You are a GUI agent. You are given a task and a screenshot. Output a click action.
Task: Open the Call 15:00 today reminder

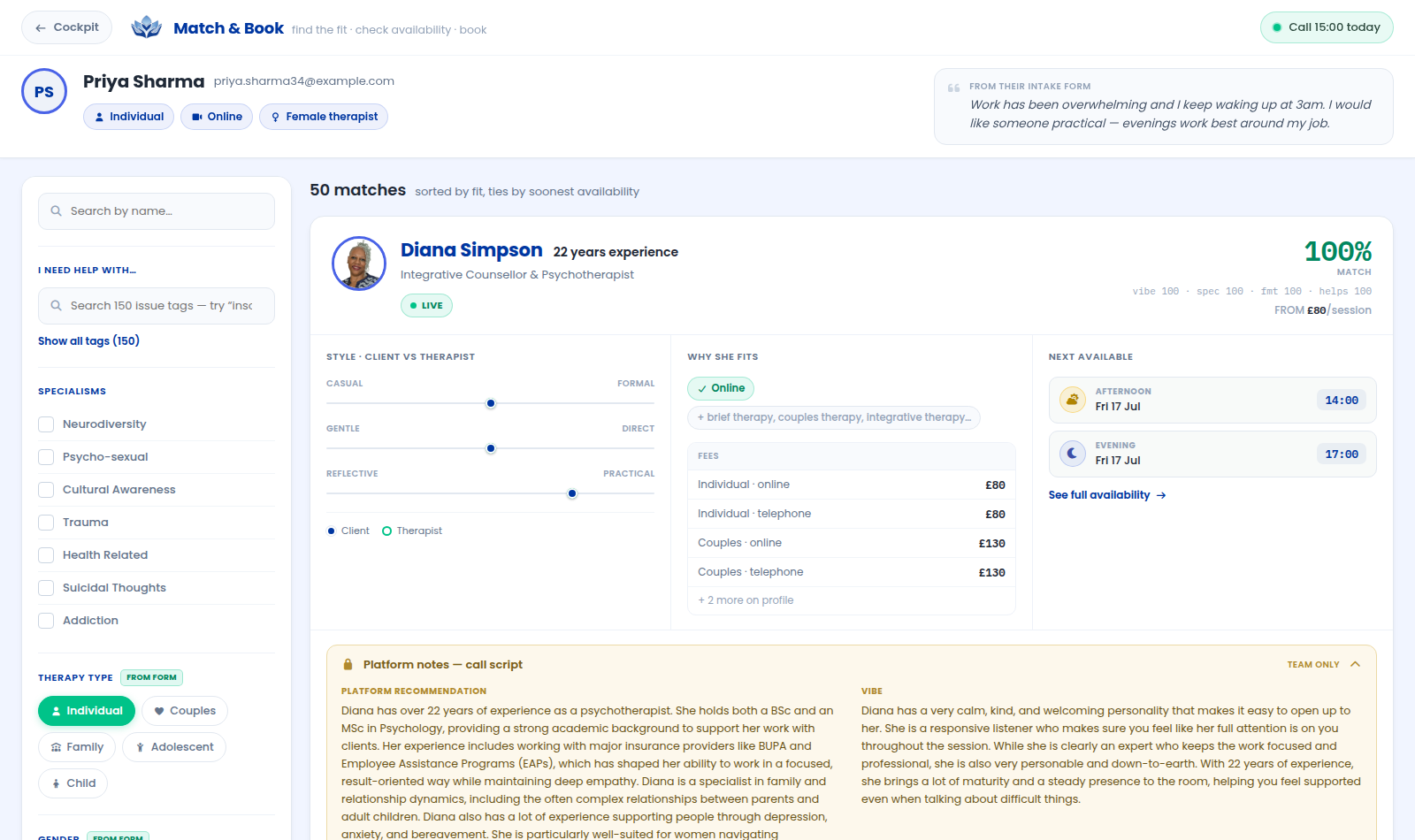(x=1327, y=27)
